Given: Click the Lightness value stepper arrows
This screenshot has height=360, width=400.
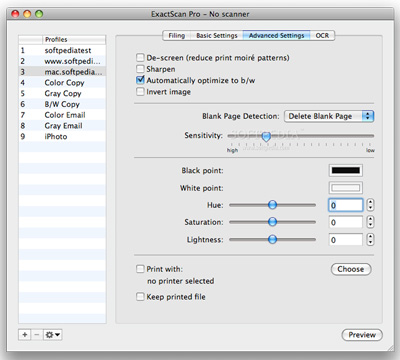Looking at the screenshot, I should [x=370, y=239].
